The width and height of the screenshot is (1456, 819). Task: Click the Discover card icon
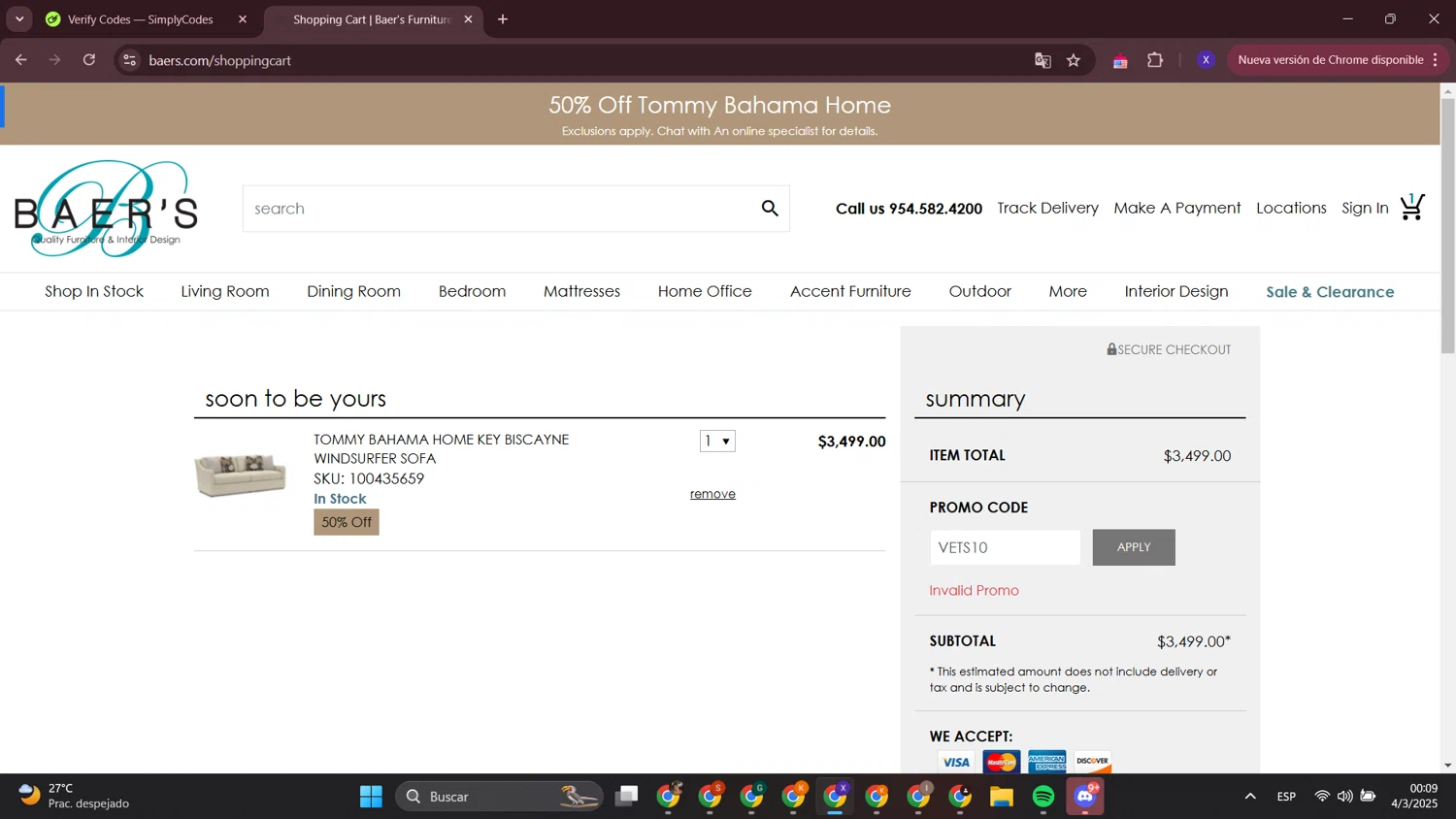tap(1092, 762)
